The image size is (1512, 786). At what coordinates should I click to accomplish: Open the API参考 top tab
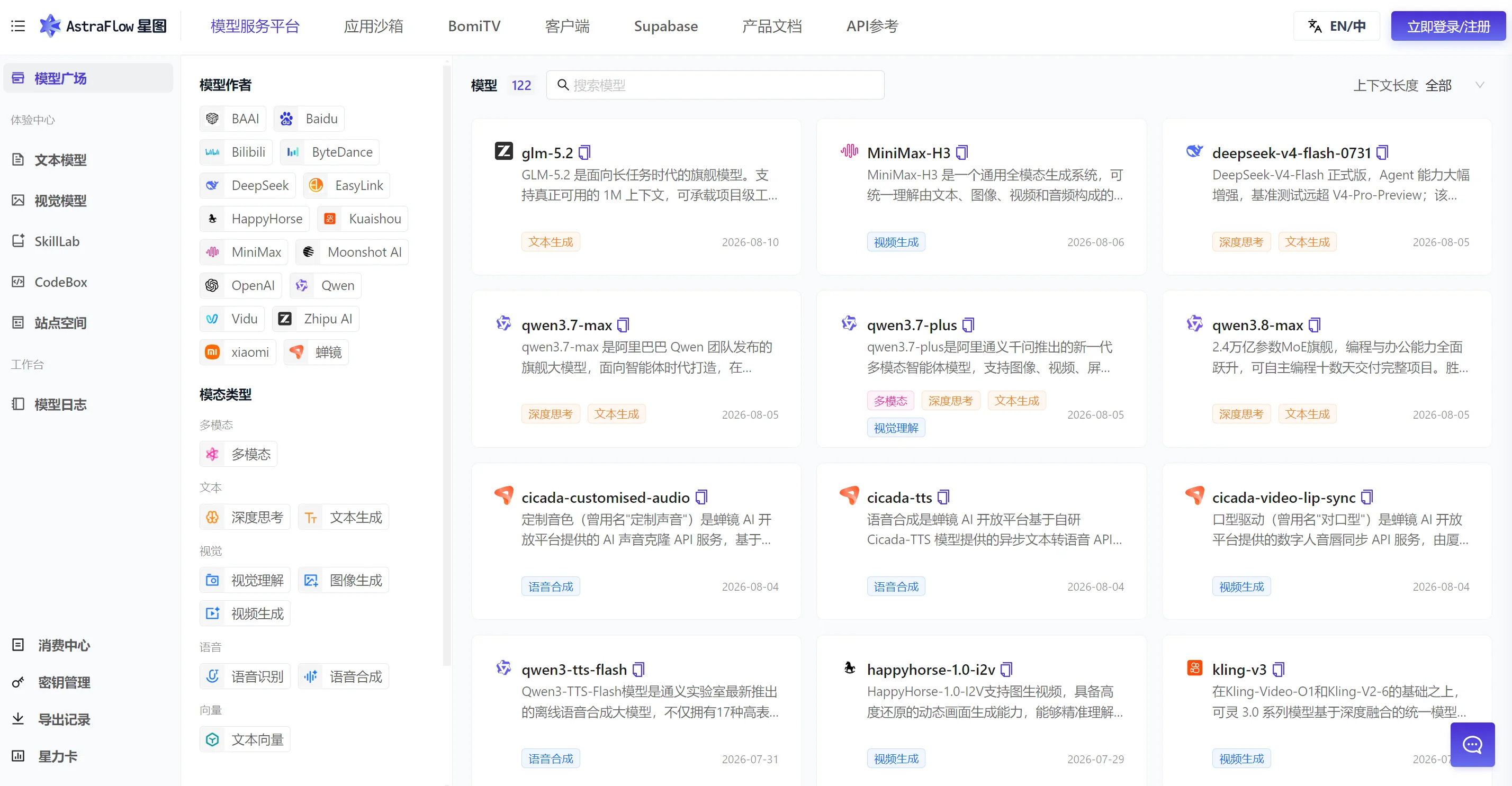(x=872, y=26)
